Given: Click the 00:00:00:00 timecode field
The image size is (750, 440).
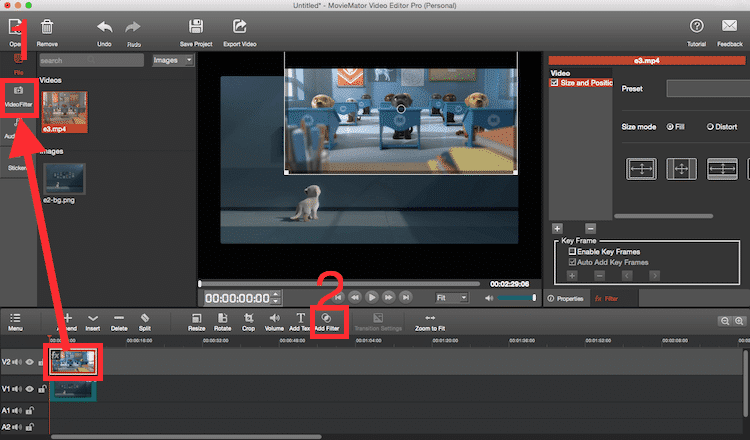Looking at the screenshot, I should [x=237, y=298].
